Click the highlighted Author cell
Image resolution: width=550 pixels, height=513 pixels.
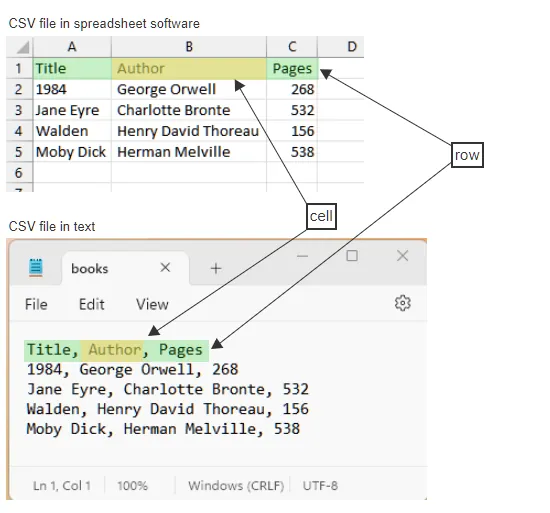(x=189, y=69)
